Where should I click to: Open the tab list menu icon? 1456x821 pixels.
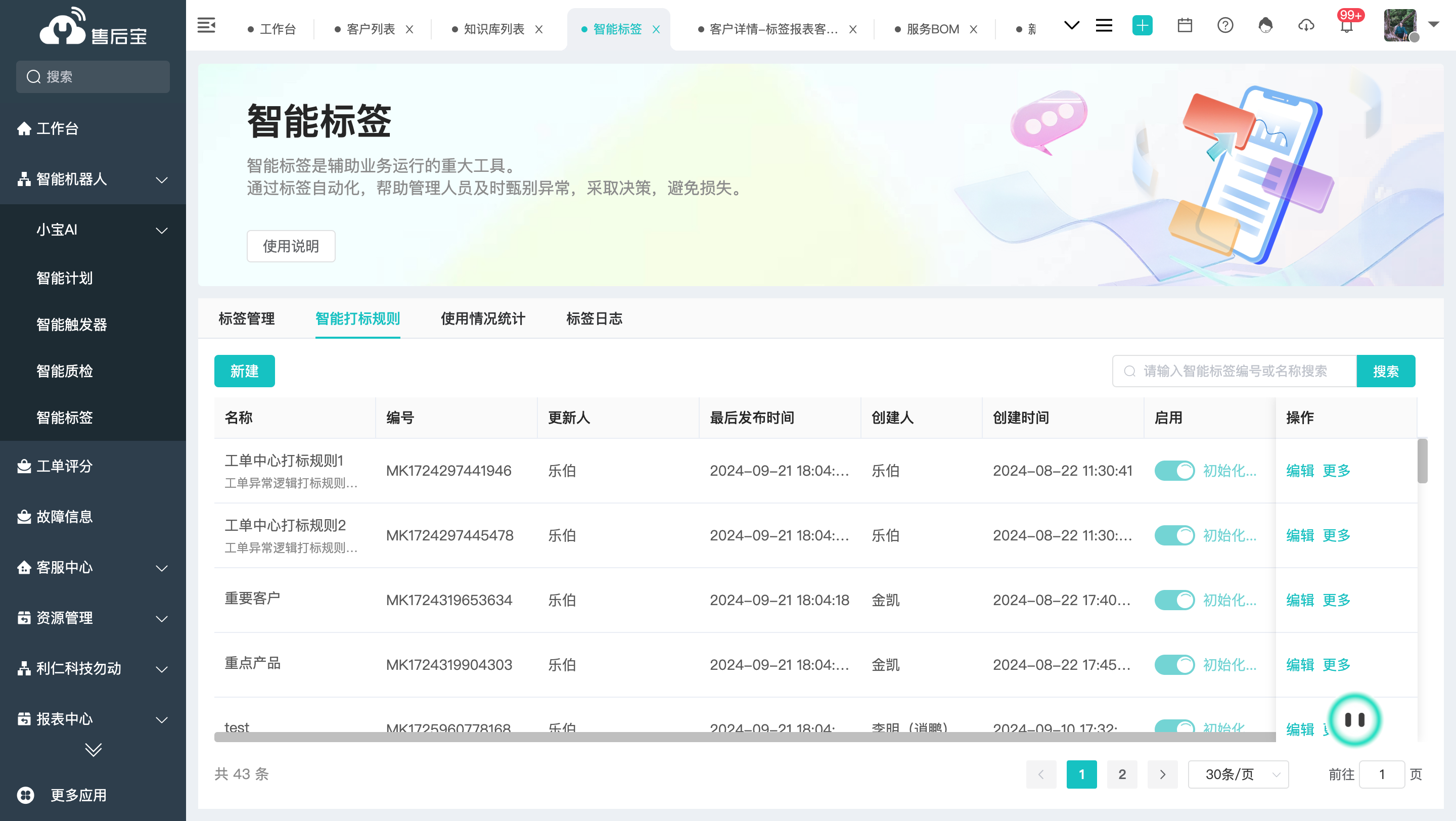(1104, 25)
